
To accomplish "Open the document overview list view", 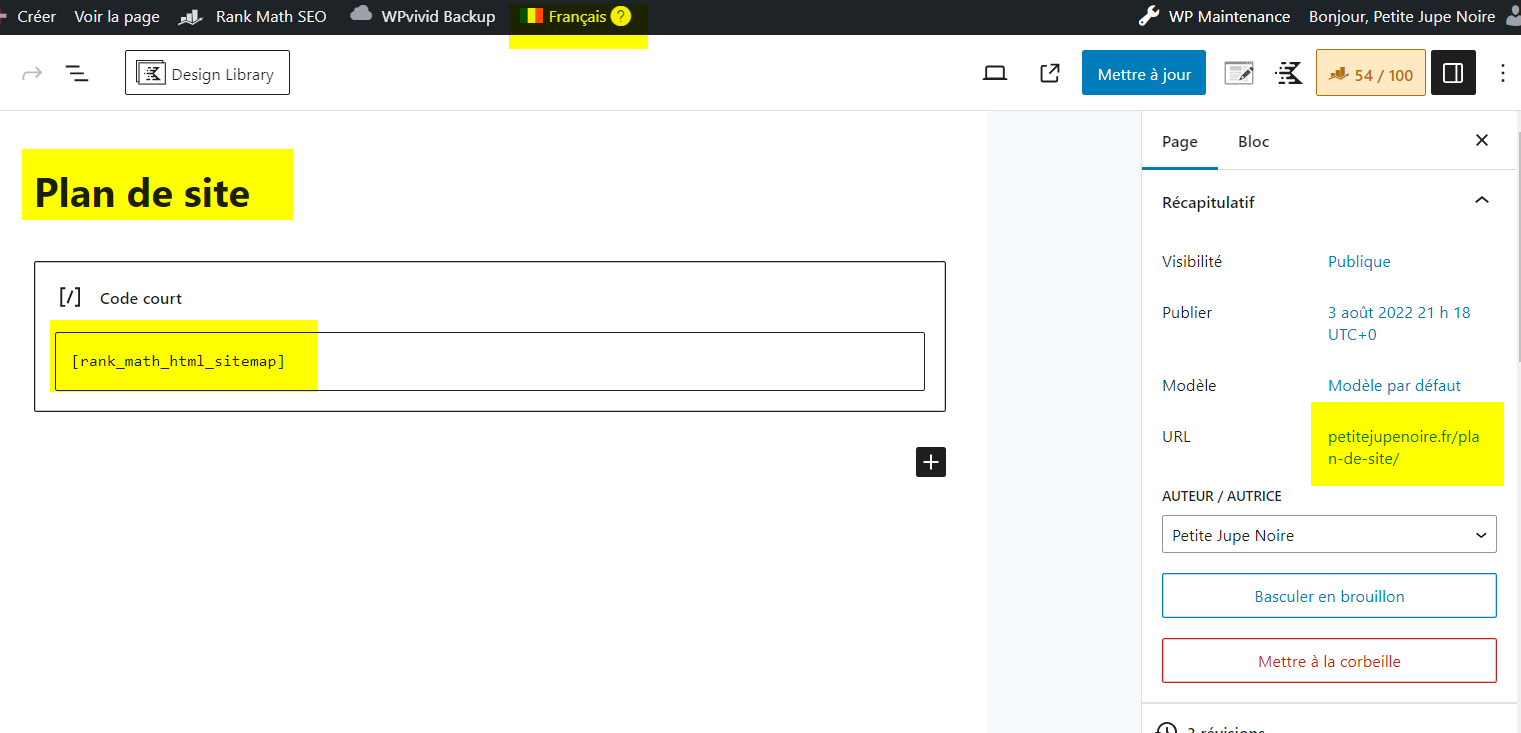I will 77,73.
